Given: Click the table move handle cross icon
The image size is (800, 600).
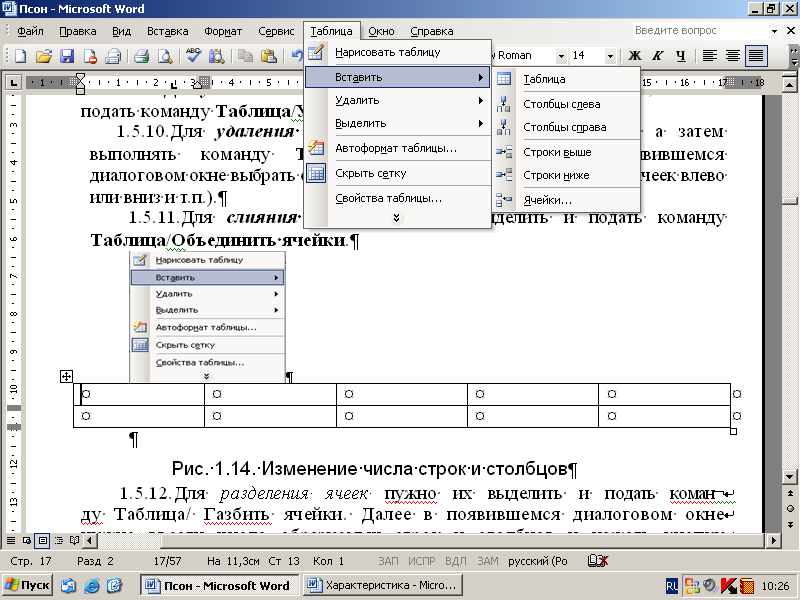Looking at the screenshot, I should 66,377.
